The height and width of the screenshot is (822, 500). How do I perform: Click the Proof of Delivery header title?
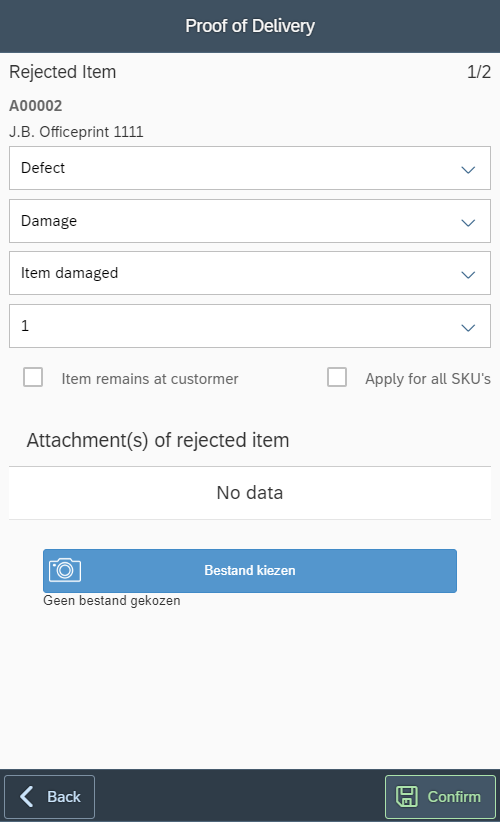point(250,26)
